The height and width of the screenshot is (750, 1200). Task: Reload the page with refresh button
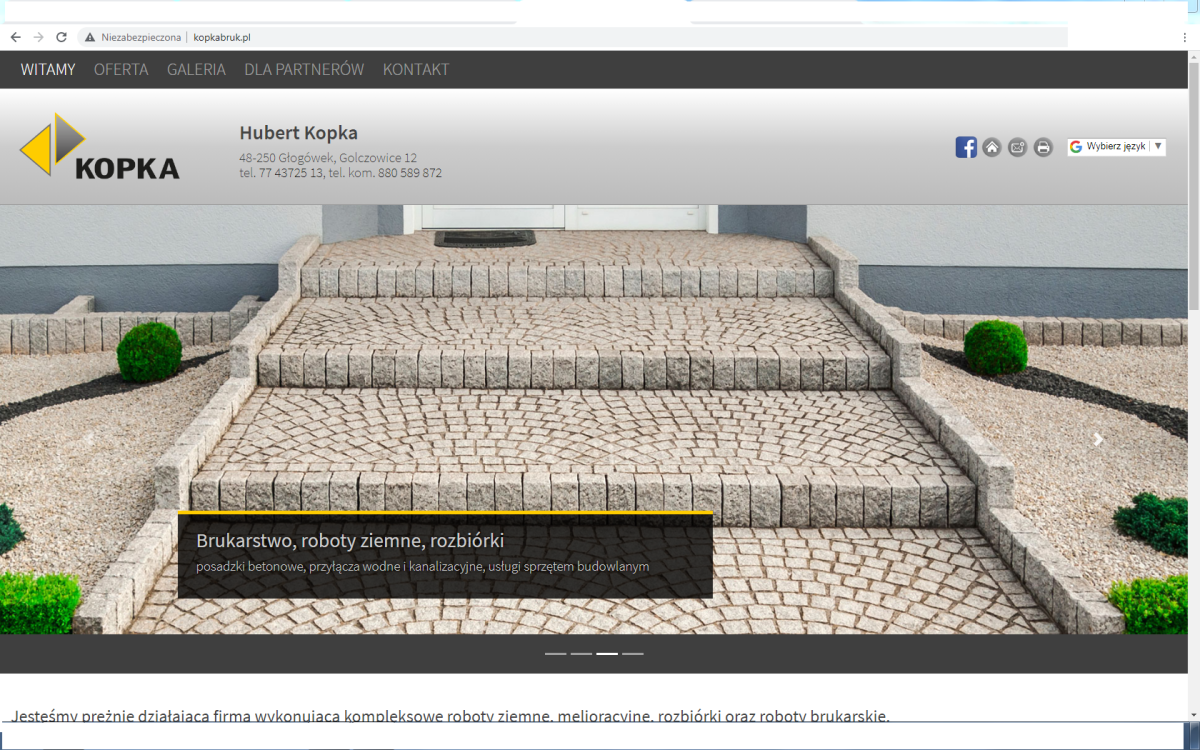click(x=61, y=37)
